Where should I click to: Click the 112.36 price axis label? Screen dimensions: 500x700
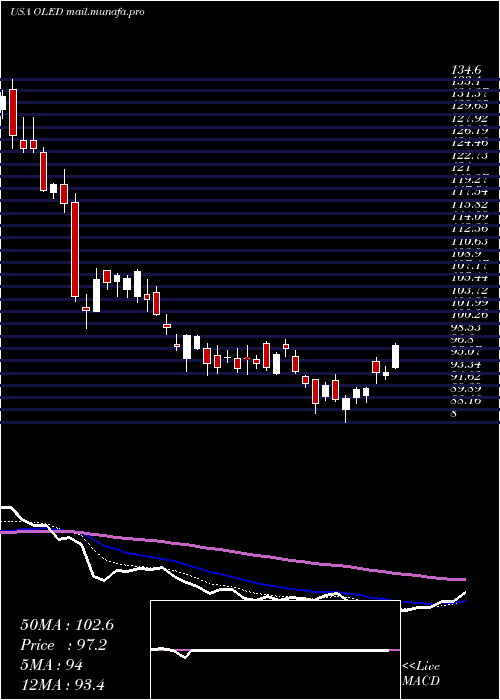pyautogui.click(x=470, y=229)
